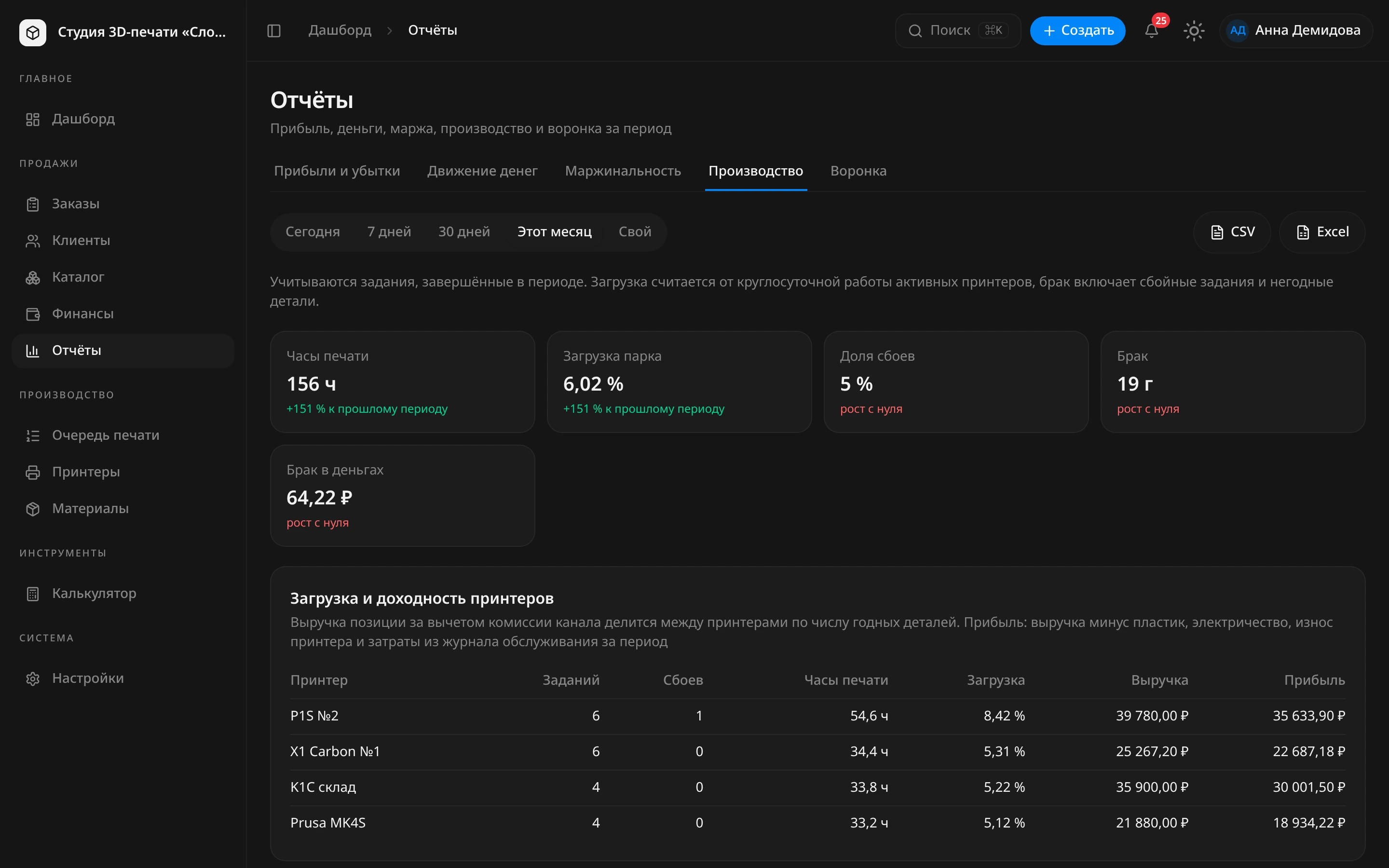This screenshot has width=1389, height=868.
Task: Switch to Воронка tab
Action: (858, 171)
